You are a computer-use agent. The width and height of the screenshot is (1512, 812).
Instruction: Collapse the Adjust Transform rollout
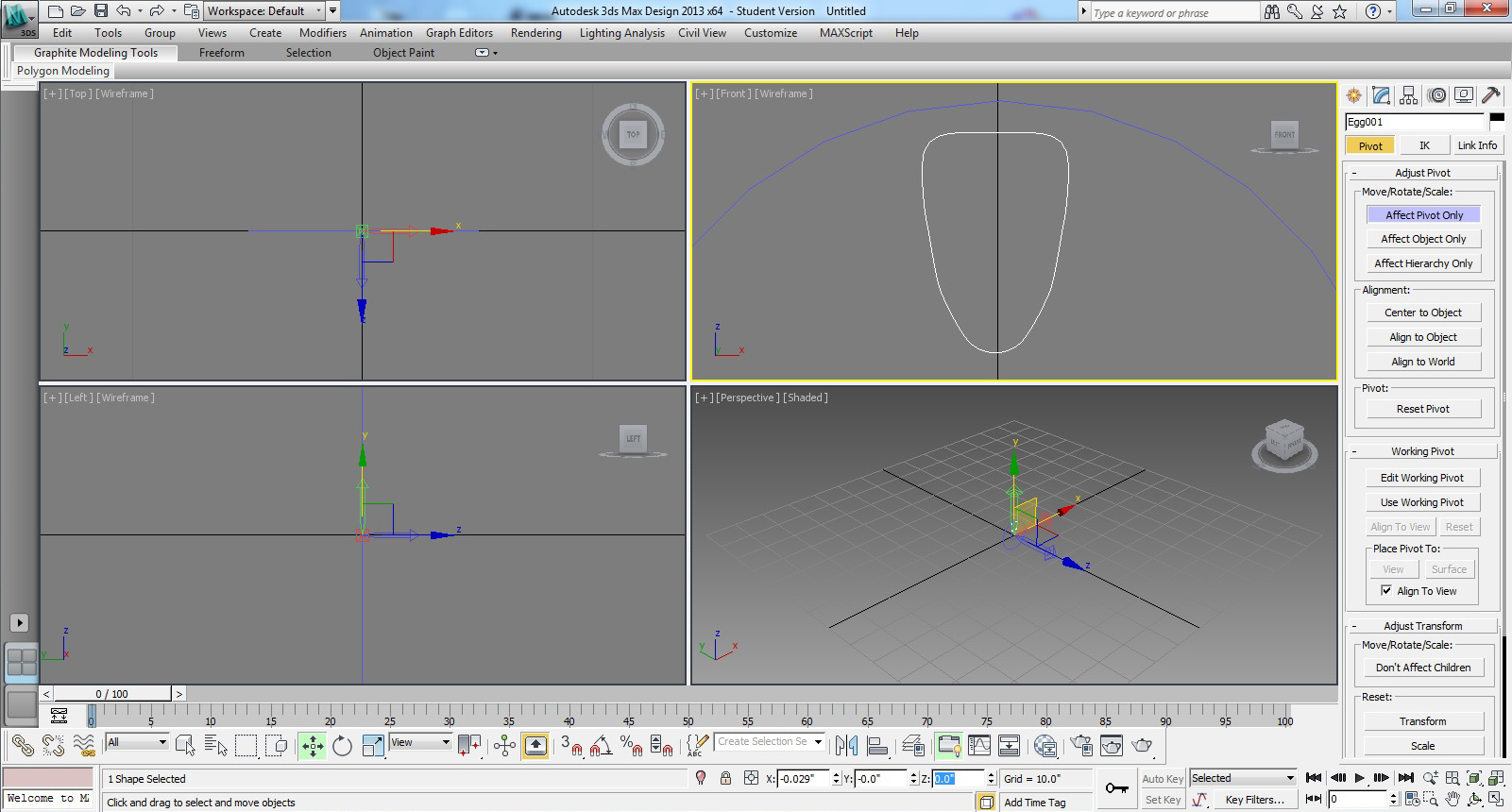(1422, 626)
